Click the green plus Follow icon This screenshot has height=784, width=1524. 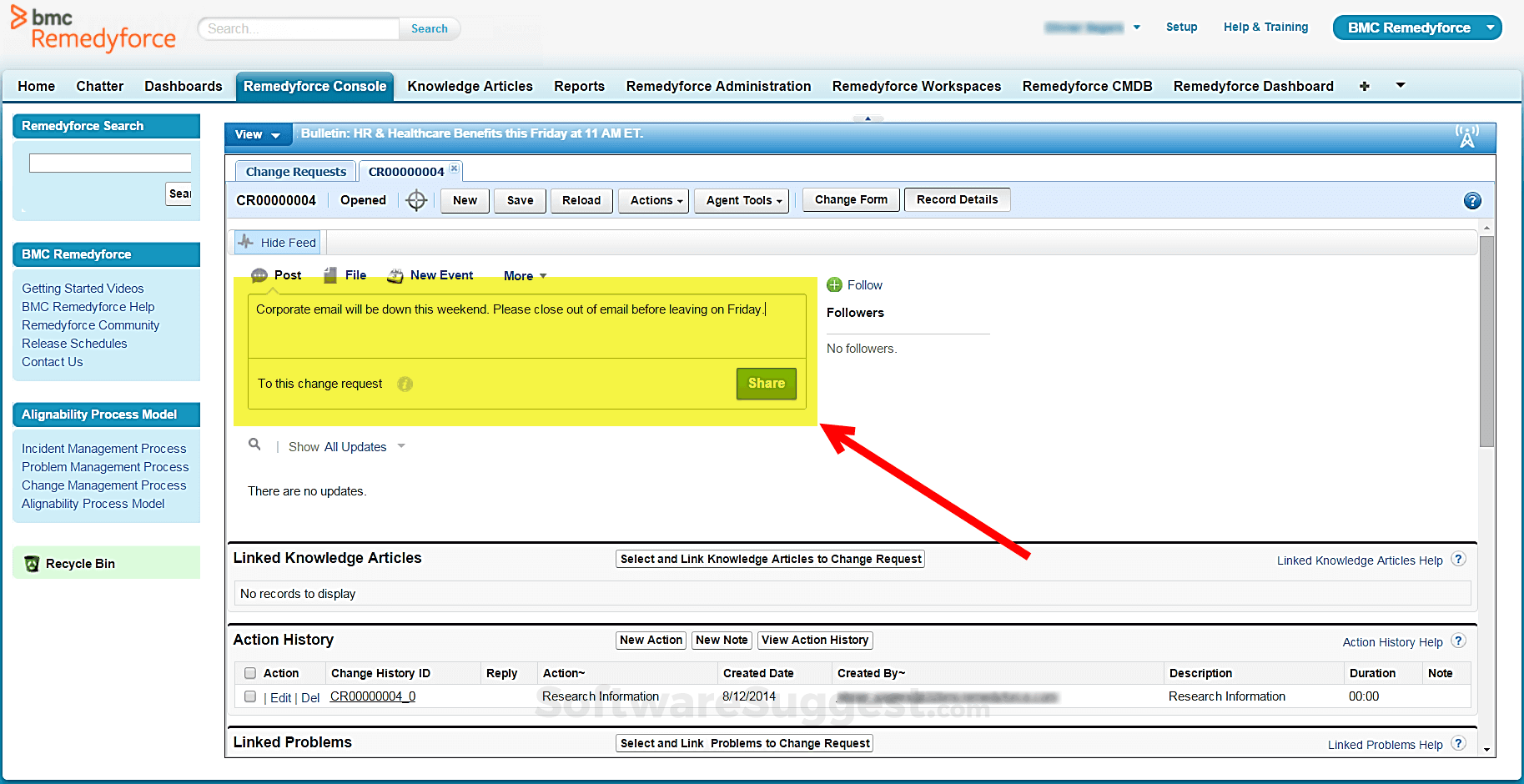click(x=834, y=285)
